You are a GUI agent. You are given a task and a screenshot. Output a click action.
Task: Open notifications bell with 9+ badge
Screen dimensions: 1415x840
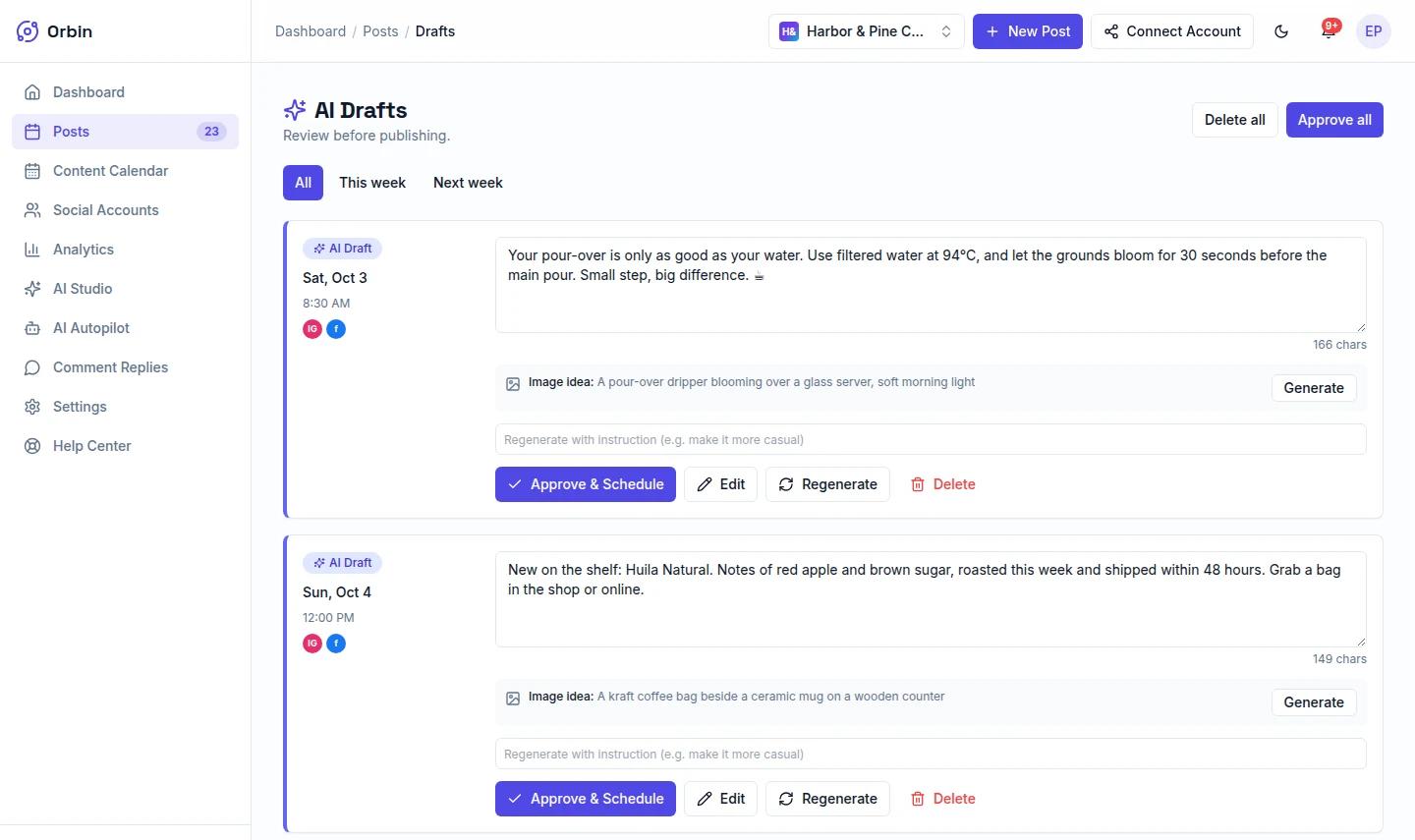click(x=1329, y=31)
